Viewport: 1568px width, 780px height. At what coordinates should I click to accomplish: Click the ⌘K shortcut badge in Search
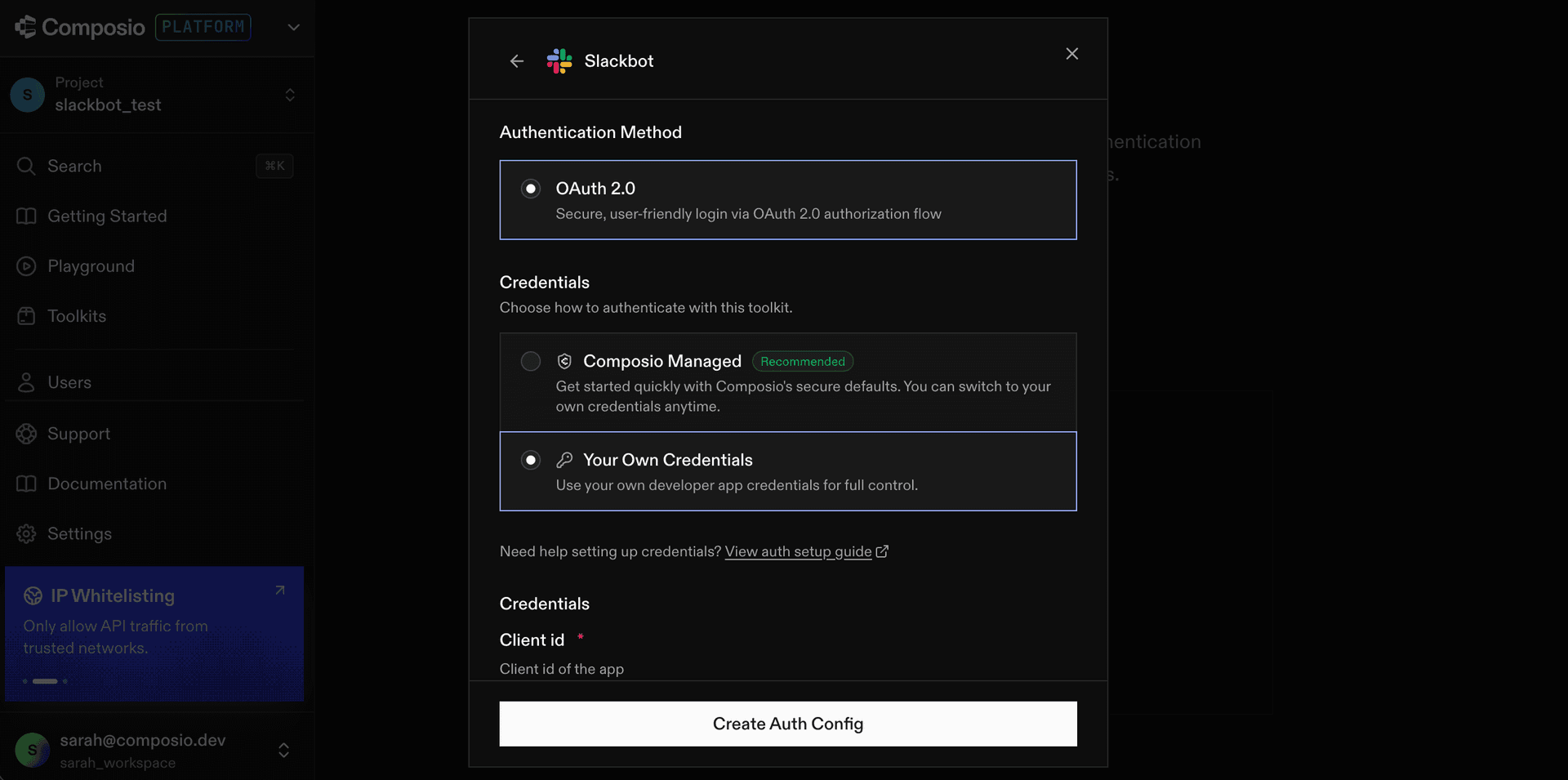274,166
